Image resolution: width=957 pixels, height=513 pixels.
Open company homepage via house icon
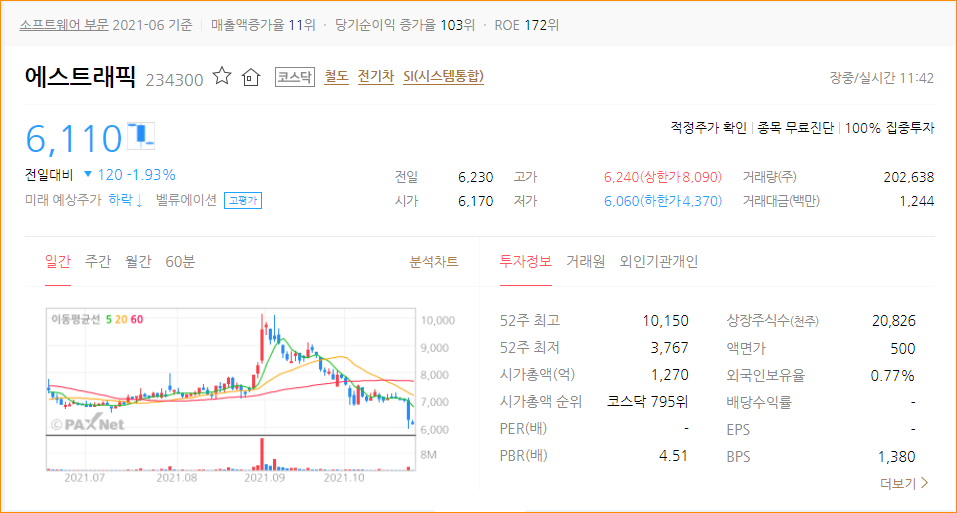[251, 77]
